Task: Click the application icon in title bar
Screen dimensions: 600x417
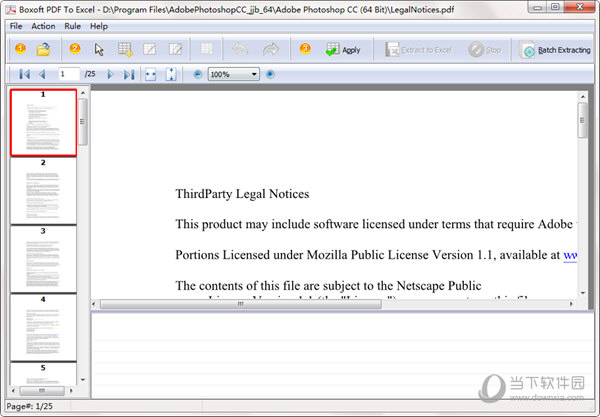Action: pyautogui.click(x=11, y=9)
